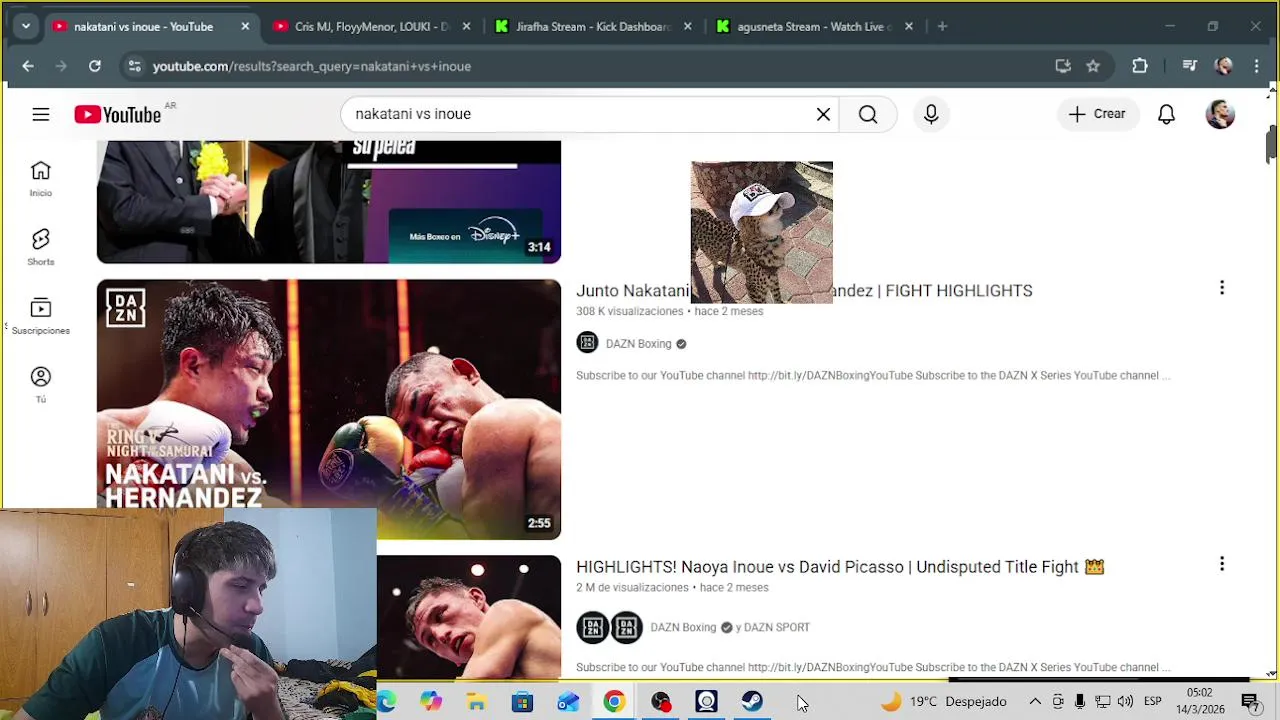Open Junto Nakatani FIGHT HIGHLIGHTS title
The width and height of the screenshot is (1280, 720).
(804, 291)
